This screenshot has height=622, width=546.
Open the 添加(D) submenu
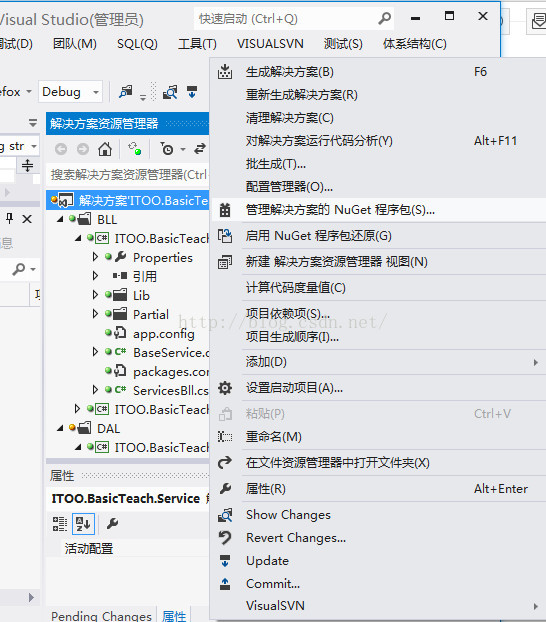[377, 362]
